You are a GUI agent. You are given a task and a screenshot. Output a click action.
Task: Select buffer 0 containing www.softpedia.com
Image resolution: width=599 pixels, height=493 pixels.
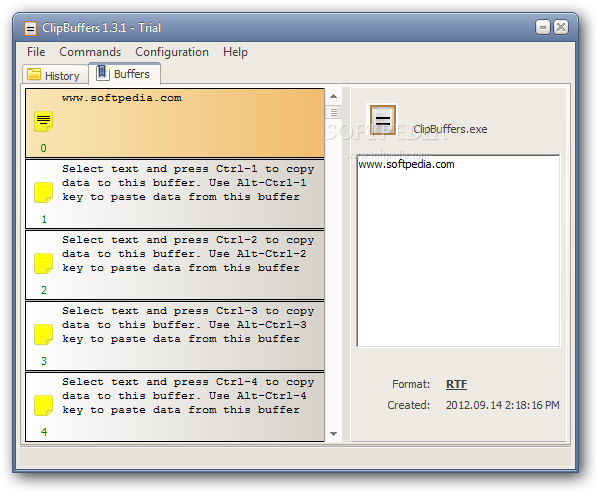pos(175,123)
